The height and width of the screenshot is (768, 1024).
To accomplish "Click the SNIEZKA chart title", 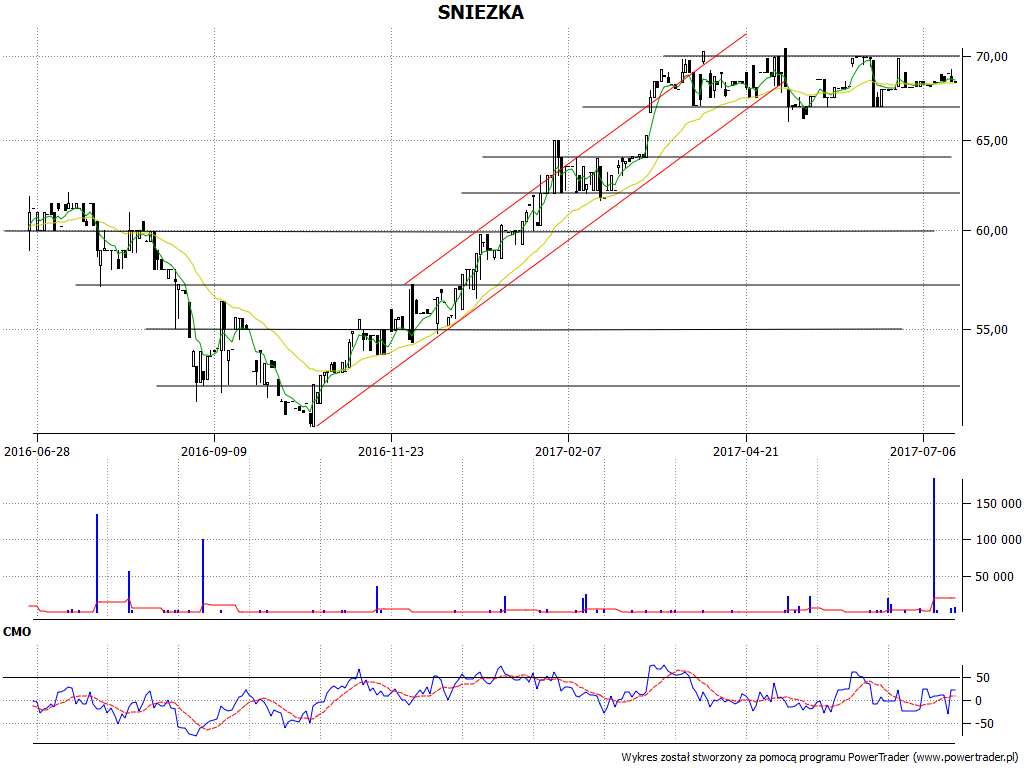I will click(x=480, y=12).
